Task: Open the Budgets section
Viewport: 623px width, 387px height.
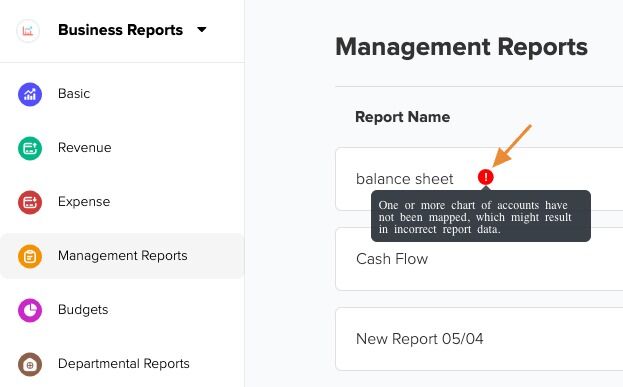Action: 83,310
